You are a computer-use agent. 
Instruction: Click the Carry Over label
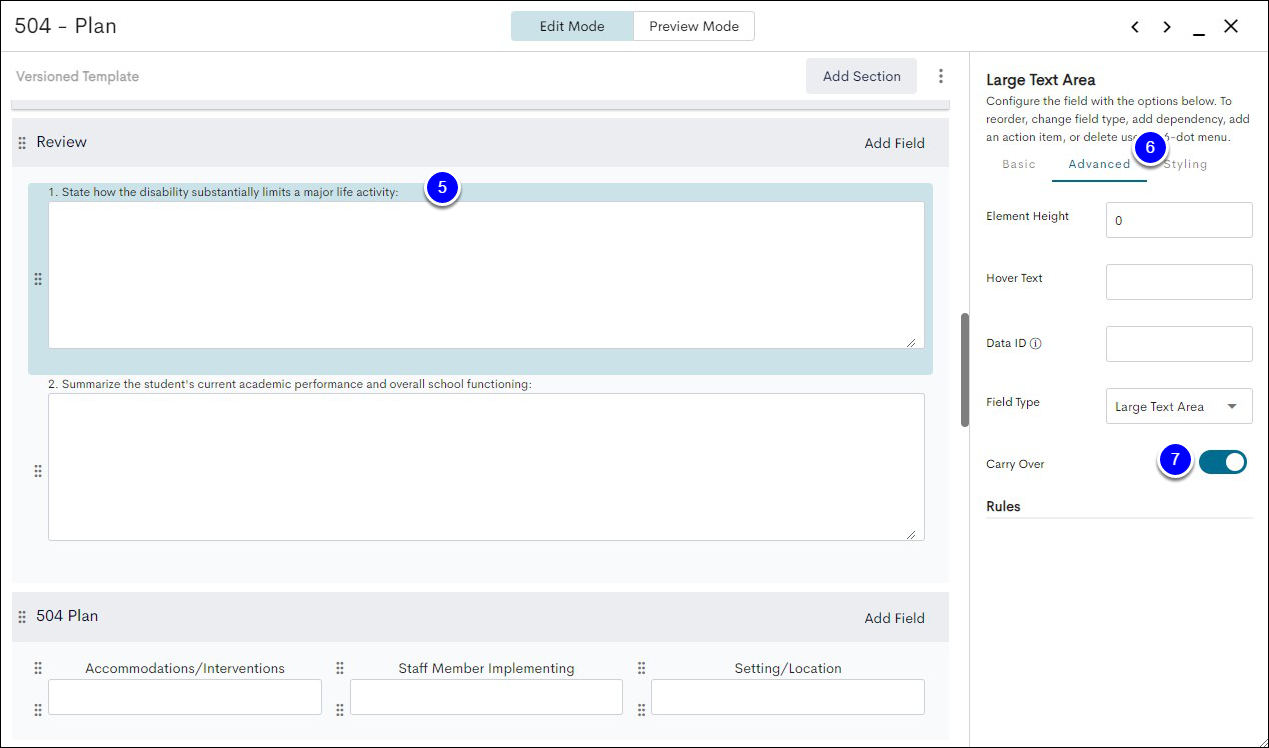(1015, 464)
